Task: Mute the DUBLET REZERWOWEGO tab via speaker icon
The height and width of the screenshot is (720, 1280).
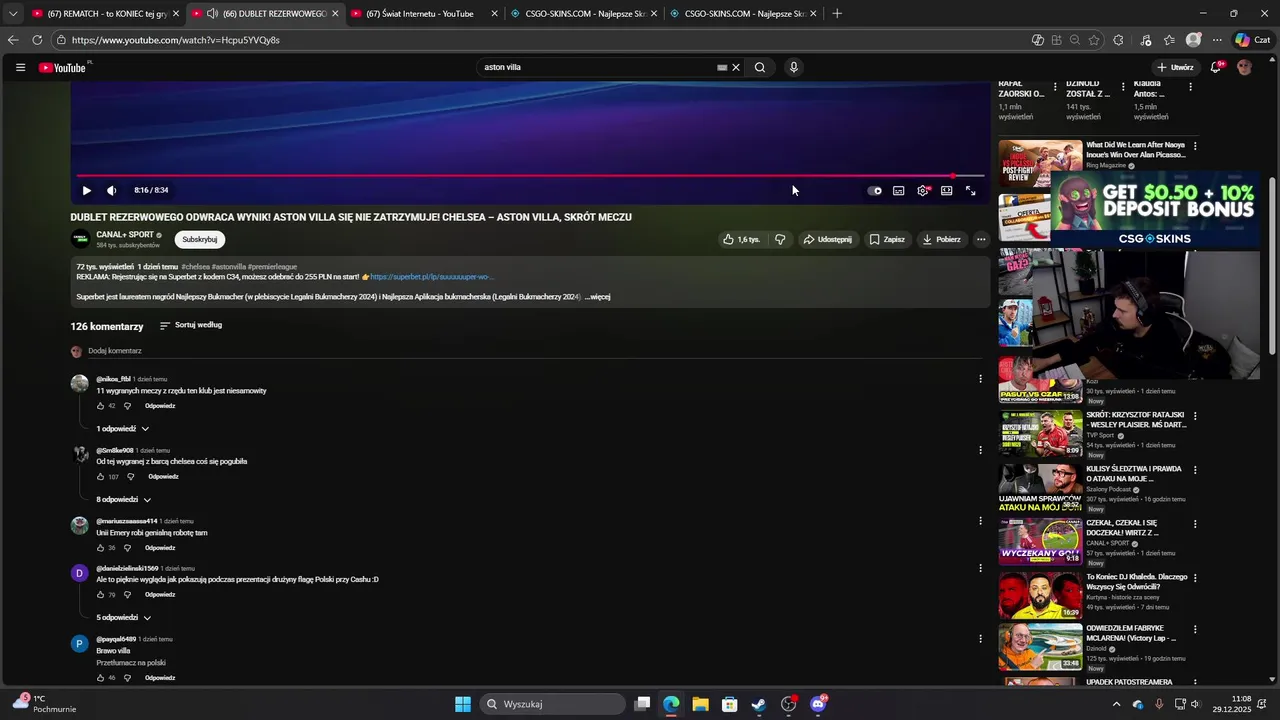Action: [x=212, y=14]
